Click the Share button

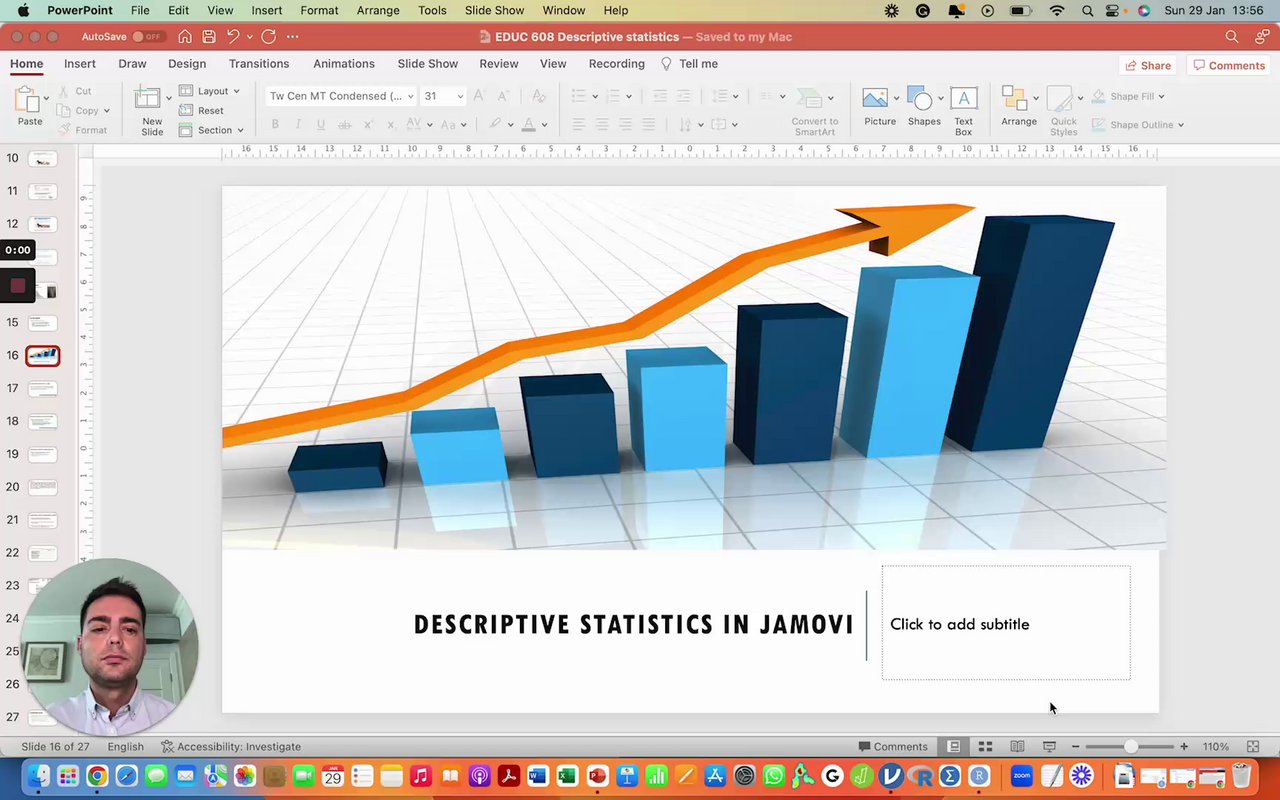(x=1148, y=65)
